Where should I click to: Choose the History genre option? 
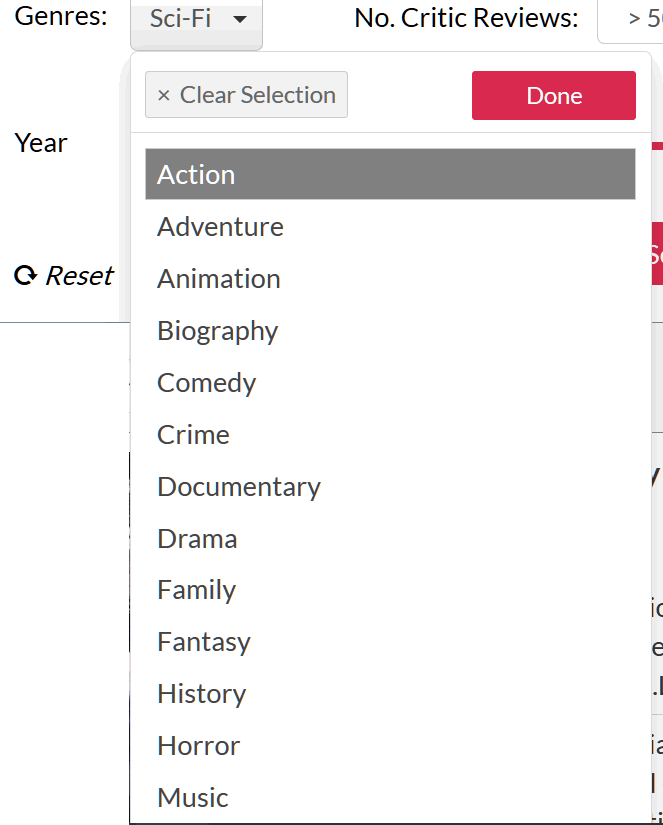(x=390, y=693)
